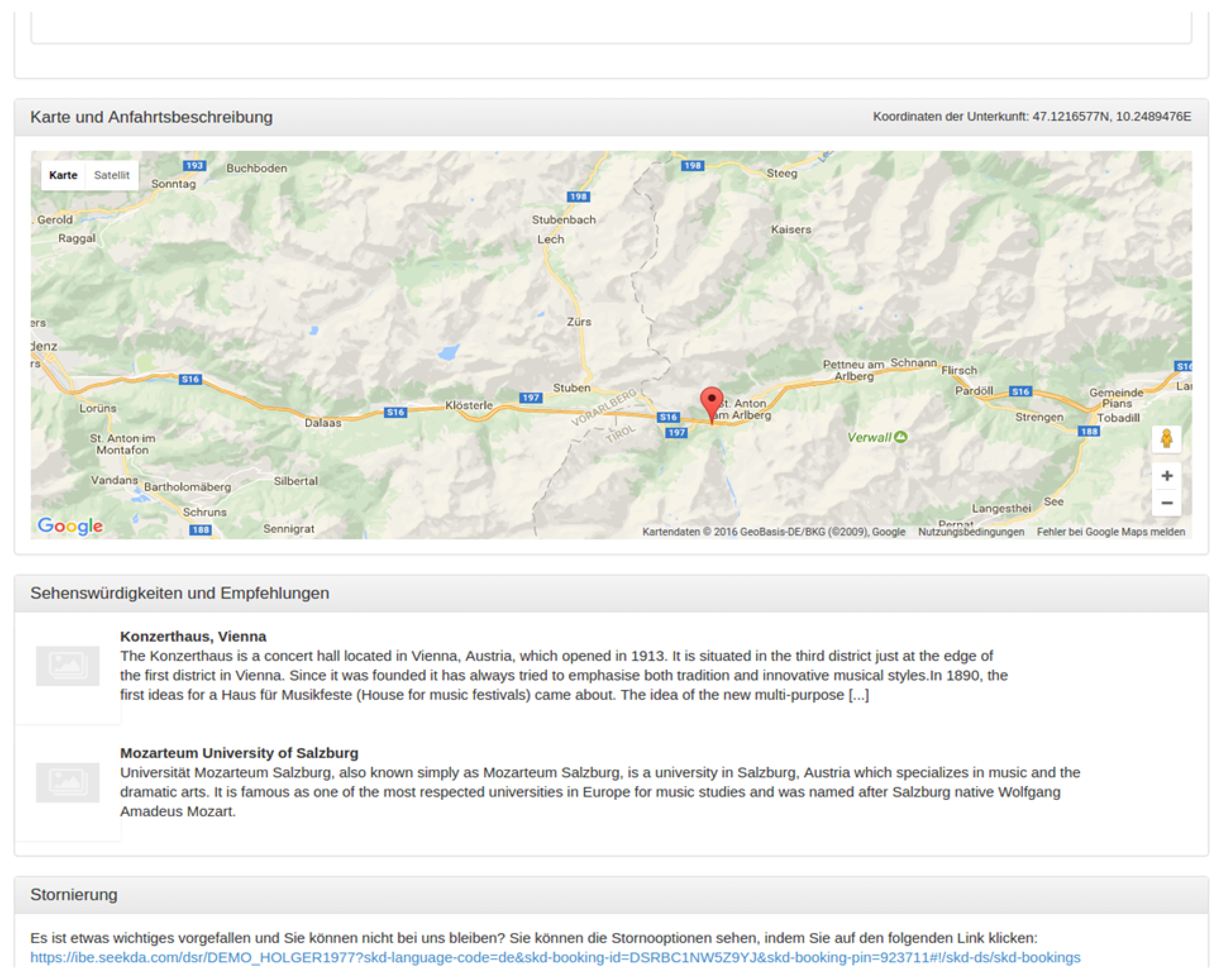Click the Stuben label on map
Screen dimensions: 1217x980
click(x=572, y=388)
